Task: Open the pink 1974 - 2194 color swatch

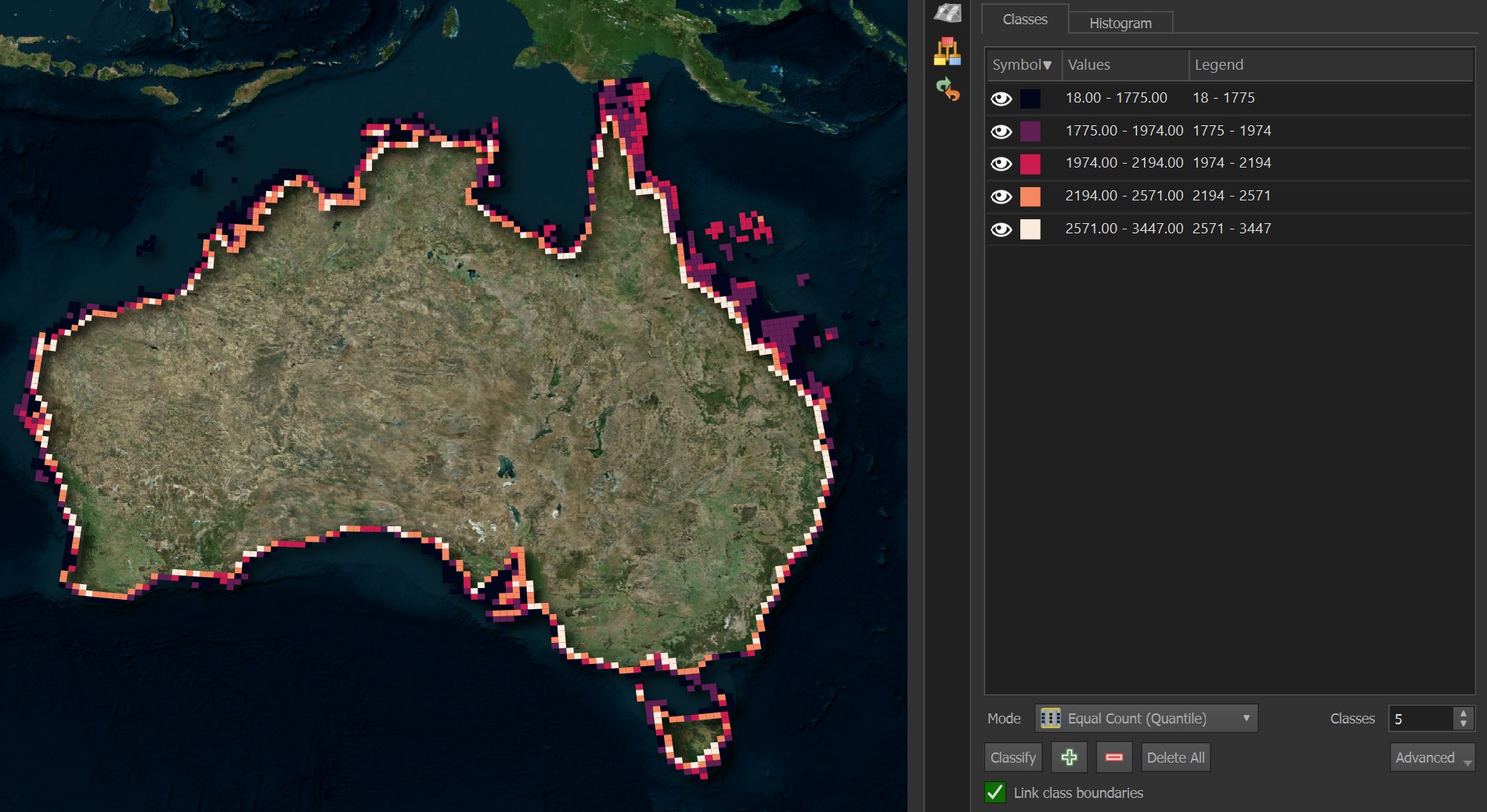Action: (1030, 164)
